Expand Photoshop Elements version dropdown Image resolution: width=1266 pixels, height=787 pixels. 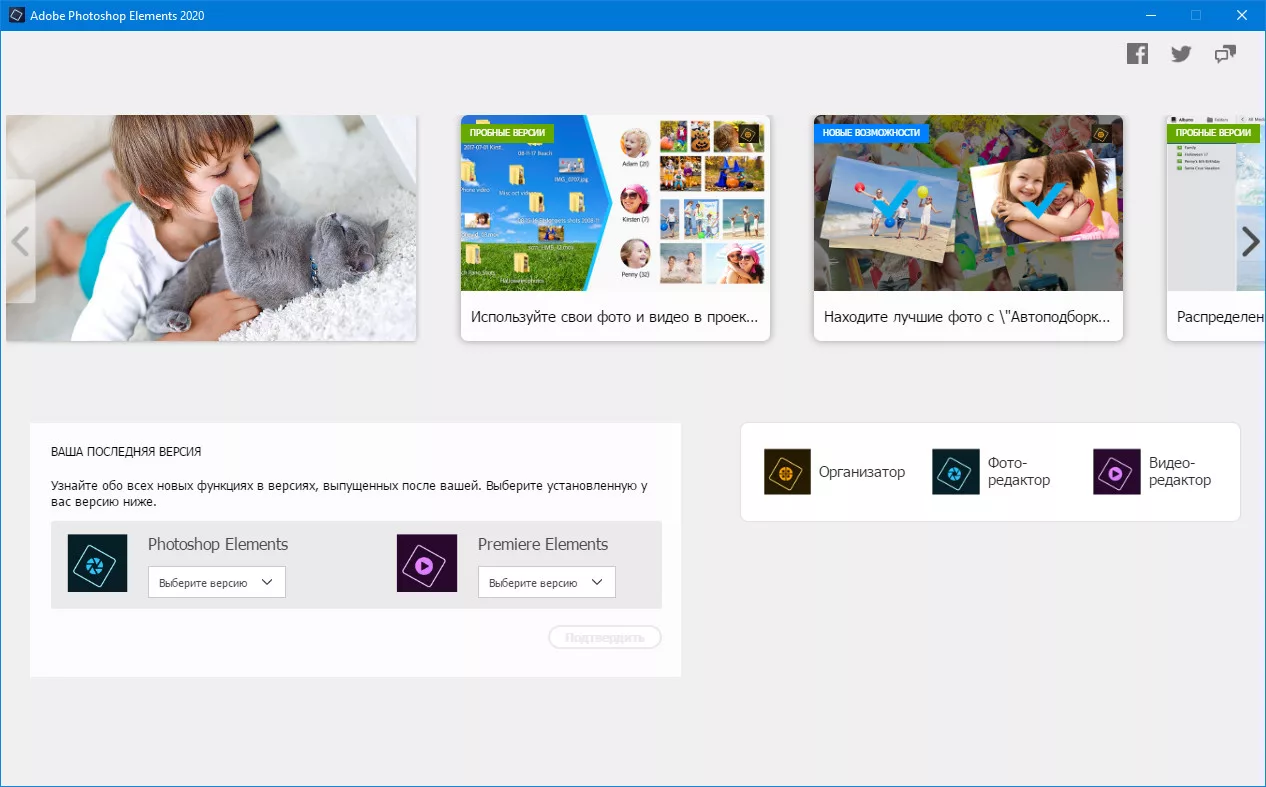pos(217,582)
